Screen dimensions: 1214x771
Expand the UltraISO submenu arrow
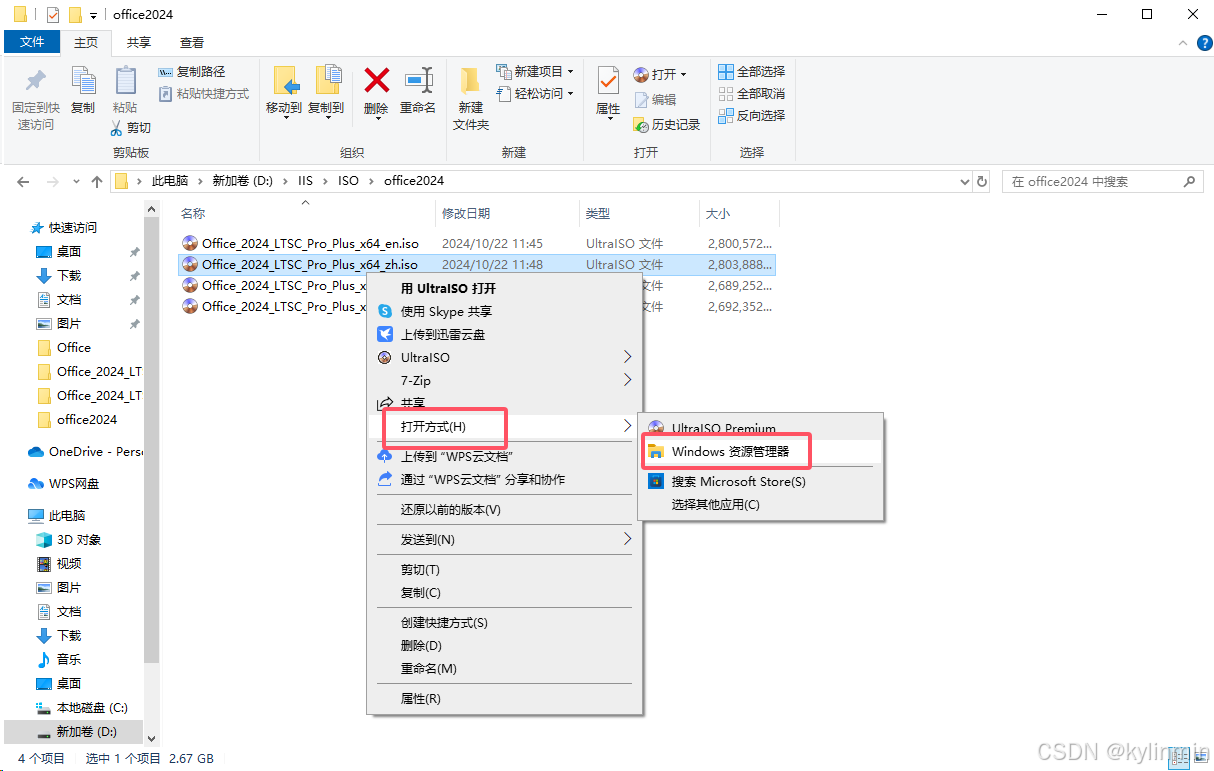(x=627, y=357)
